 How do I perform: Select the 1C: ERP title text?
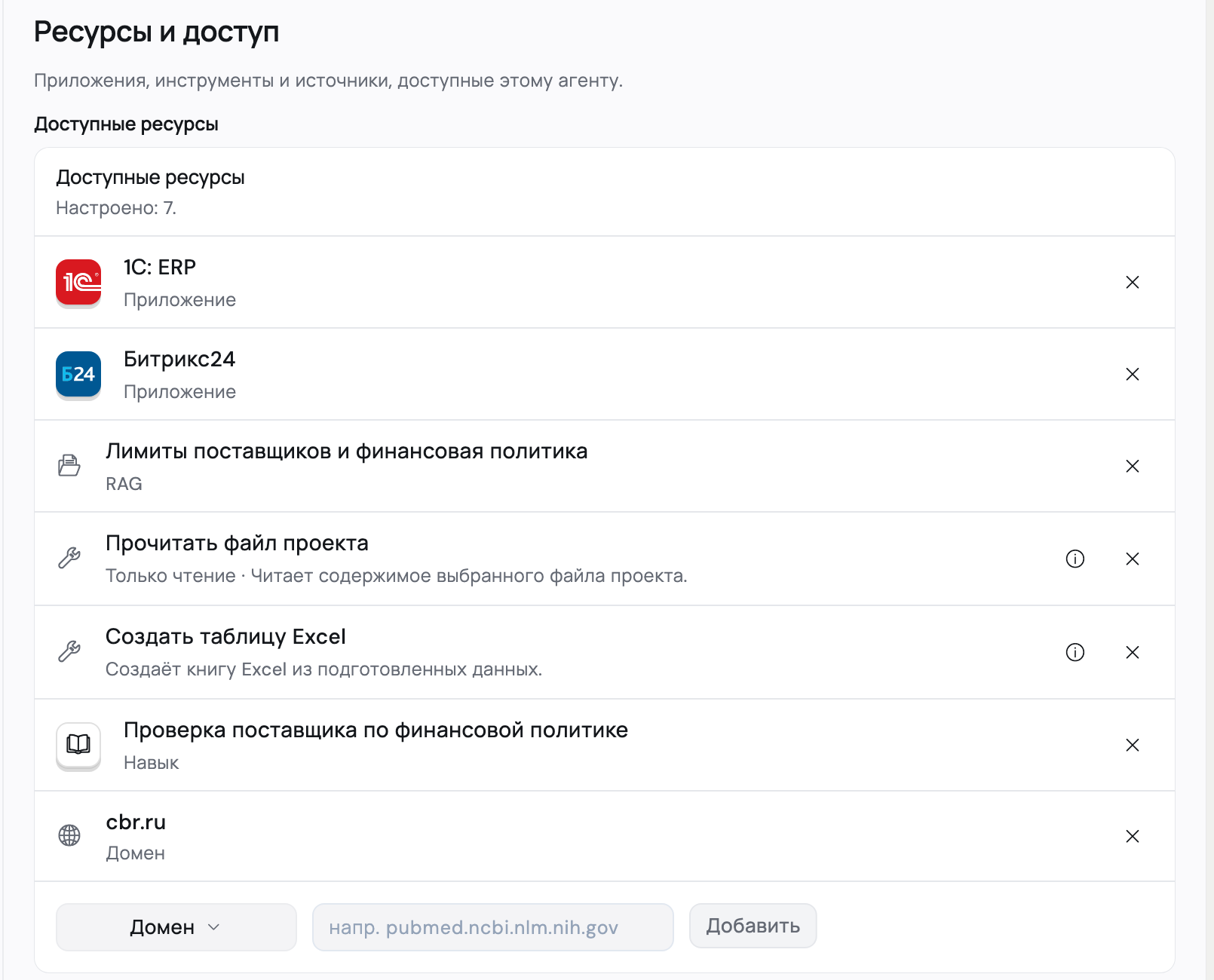point(160,268)
